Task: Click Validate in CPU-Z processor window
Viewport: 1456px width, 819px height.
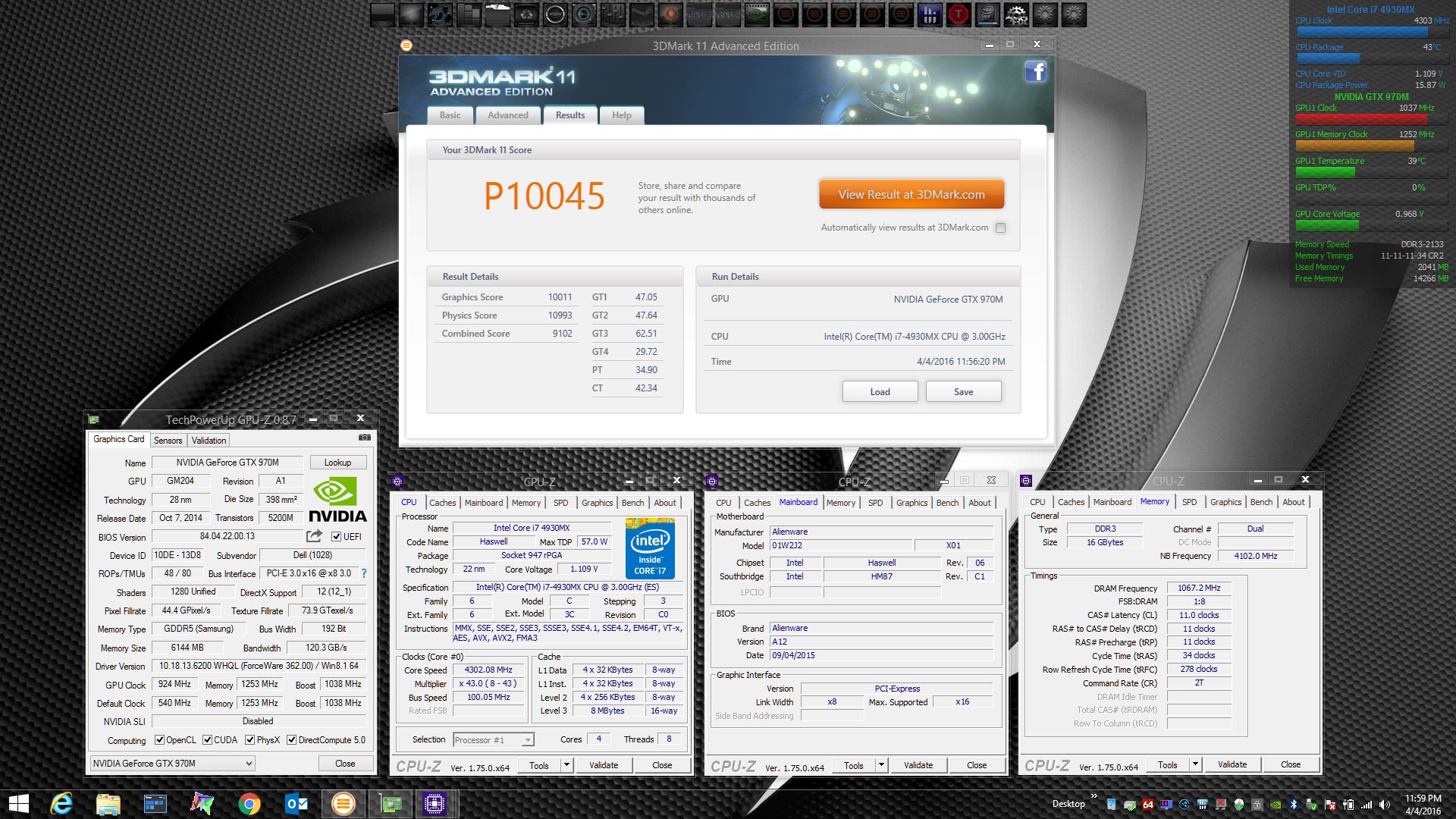Action: (x=604, y=765)
